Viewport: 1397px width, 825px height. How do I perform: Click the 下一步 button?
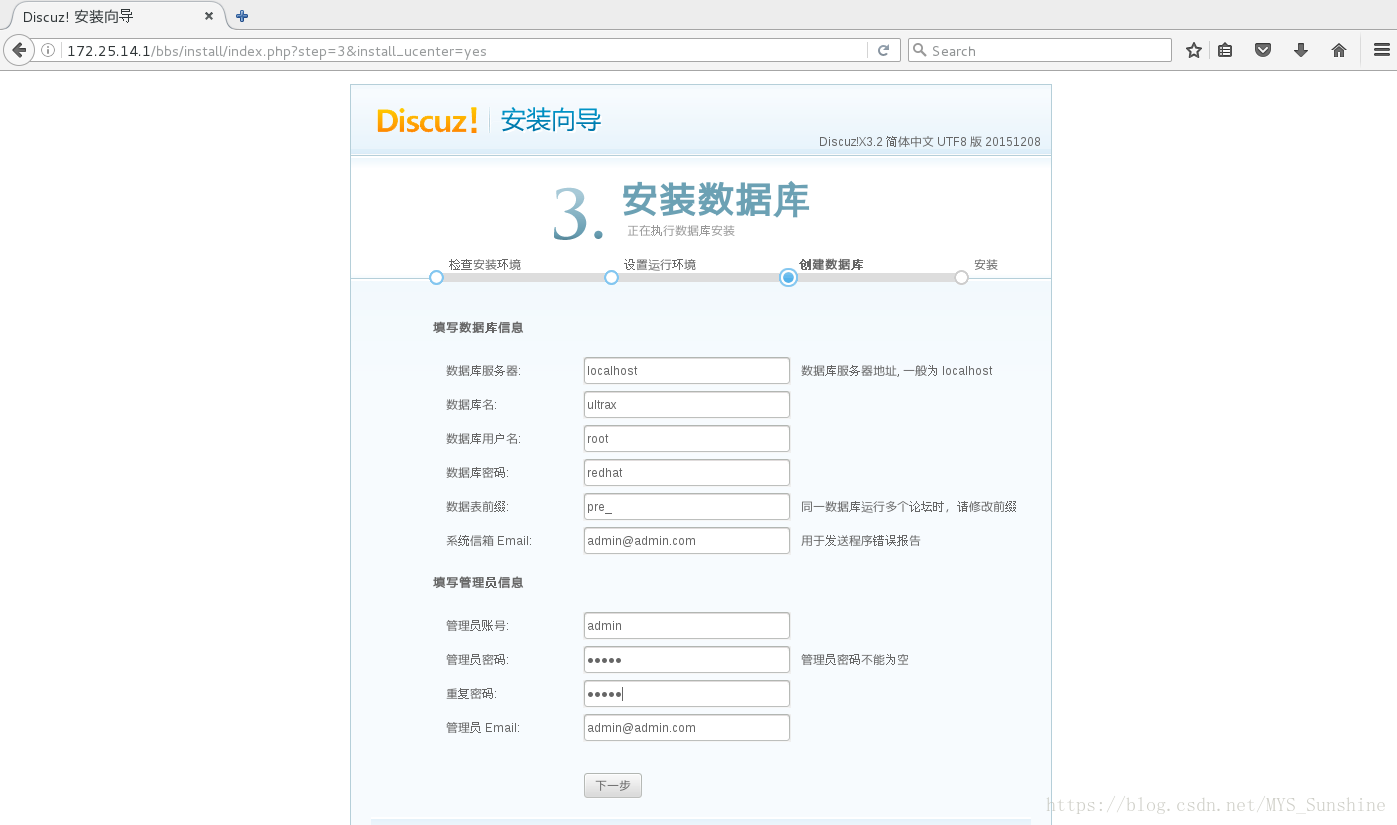613,785
